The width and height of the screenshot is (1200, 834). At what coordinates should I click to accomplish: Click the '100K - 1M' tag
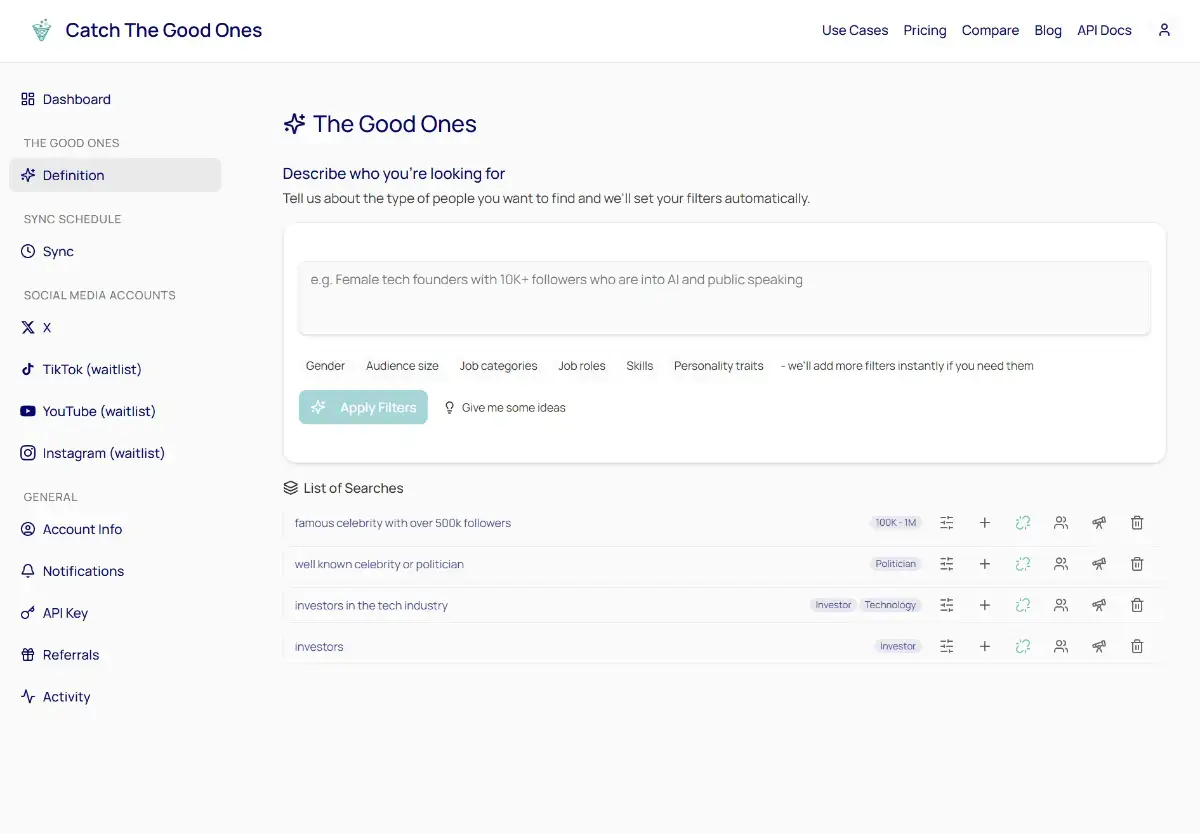pos(896,523)
